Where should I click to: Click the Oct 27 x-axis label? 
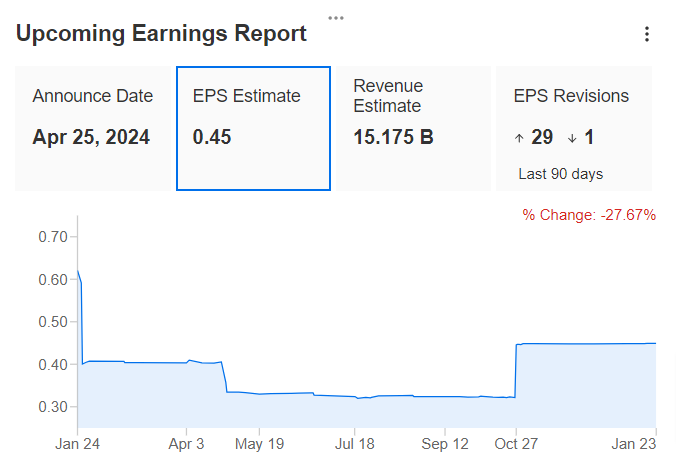[516, 444]
